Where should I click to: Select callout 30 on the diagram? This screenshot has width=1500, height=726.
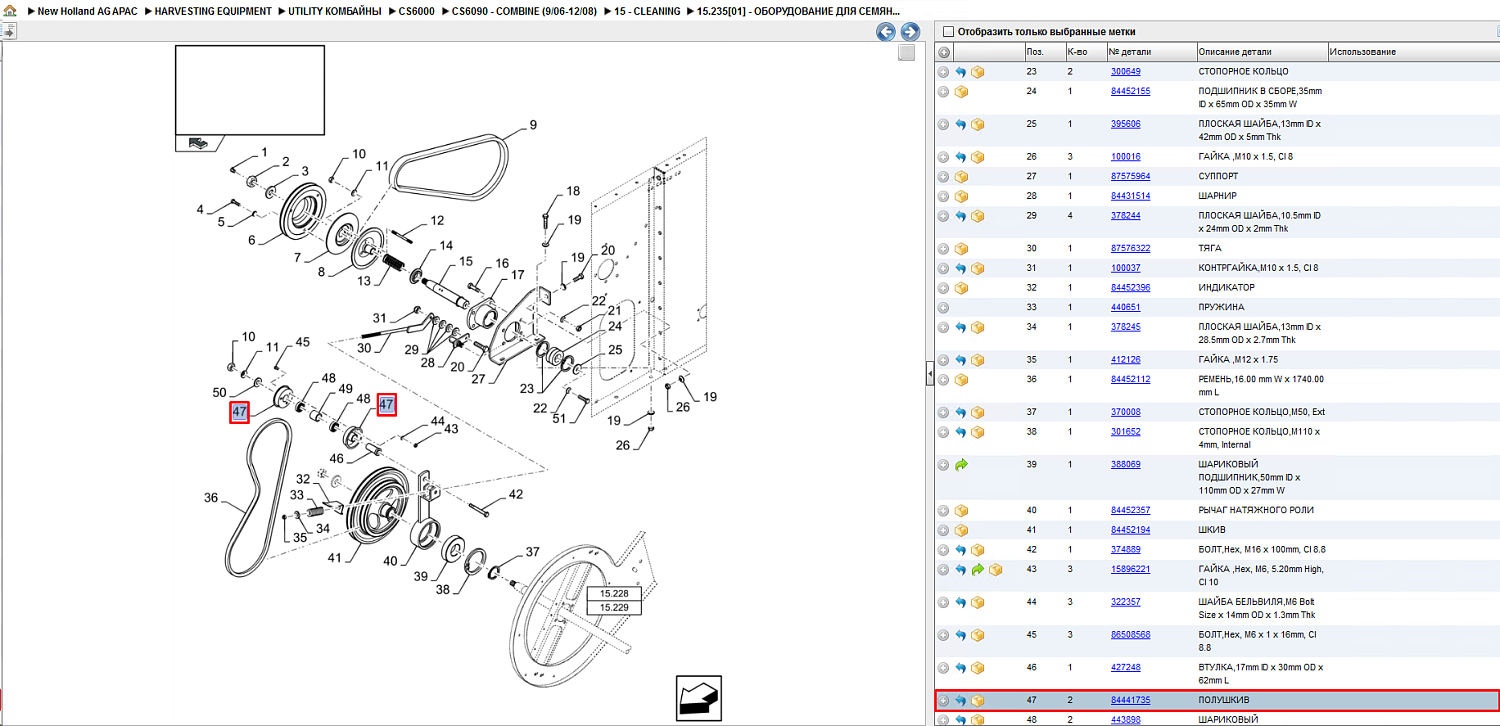pyautogui.click(x=365, y=348)
